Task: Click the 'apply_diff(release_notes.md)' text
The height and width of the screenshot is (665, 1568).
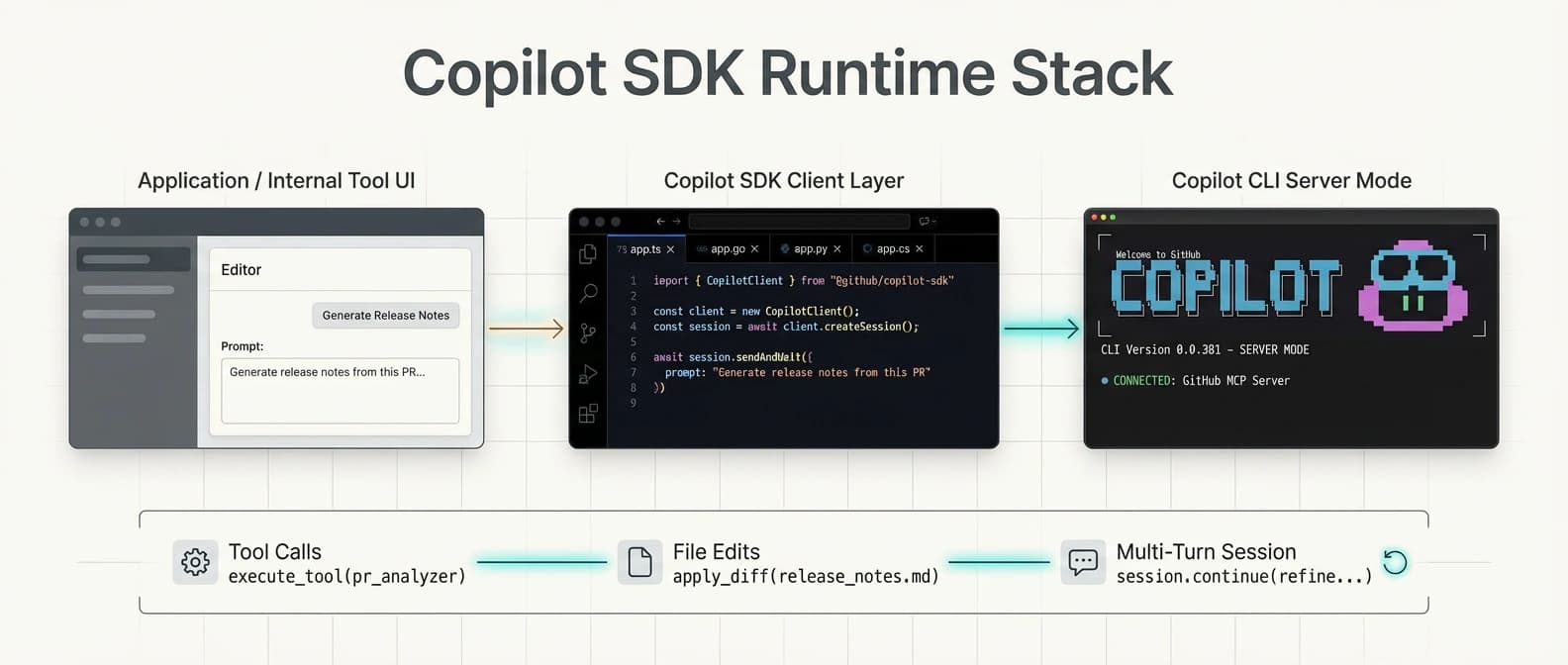Action: (806, 576)
